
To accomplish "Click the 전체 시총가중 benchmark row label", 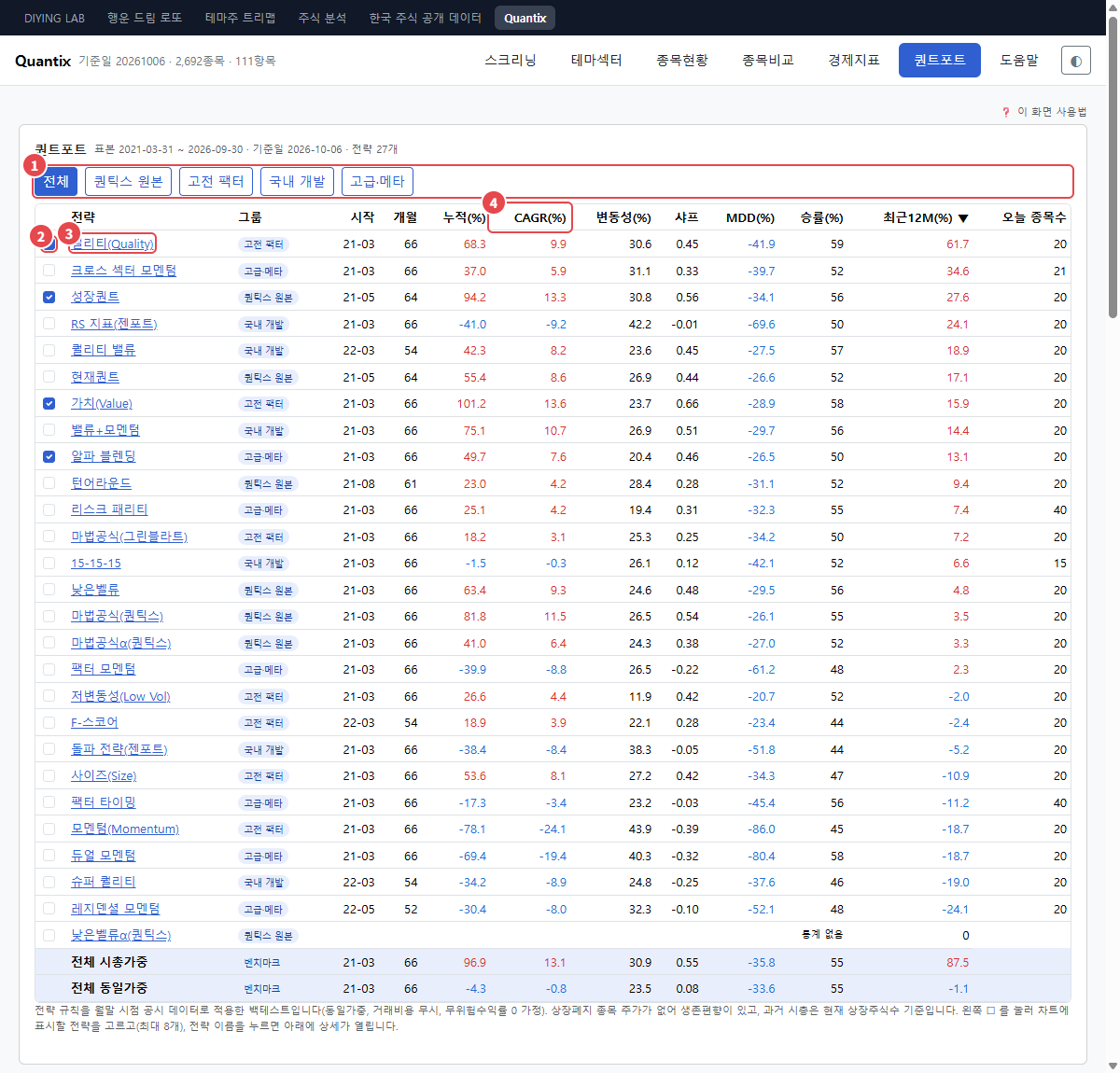I will 109,962.
